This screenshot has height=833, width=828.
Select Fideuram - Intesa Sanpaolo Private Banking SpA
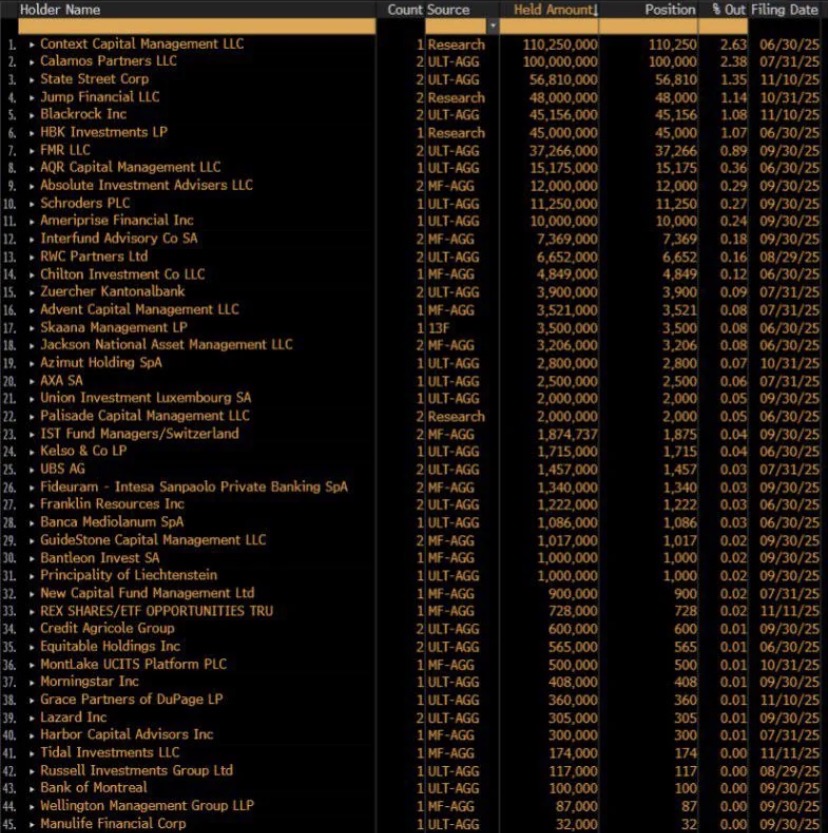(194, 487)
